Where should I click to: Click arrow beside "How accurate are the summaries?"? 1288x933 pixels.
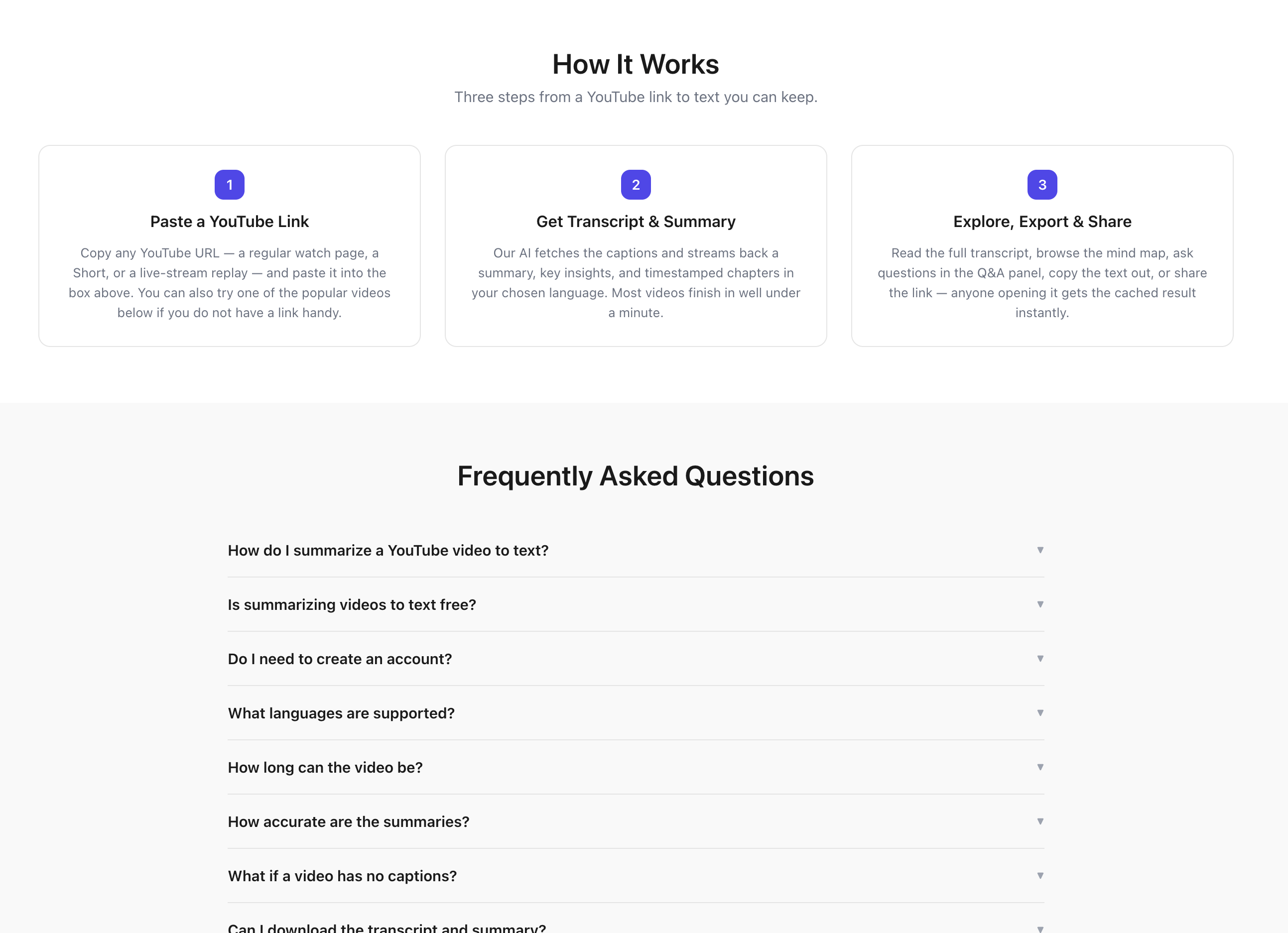1040,821
